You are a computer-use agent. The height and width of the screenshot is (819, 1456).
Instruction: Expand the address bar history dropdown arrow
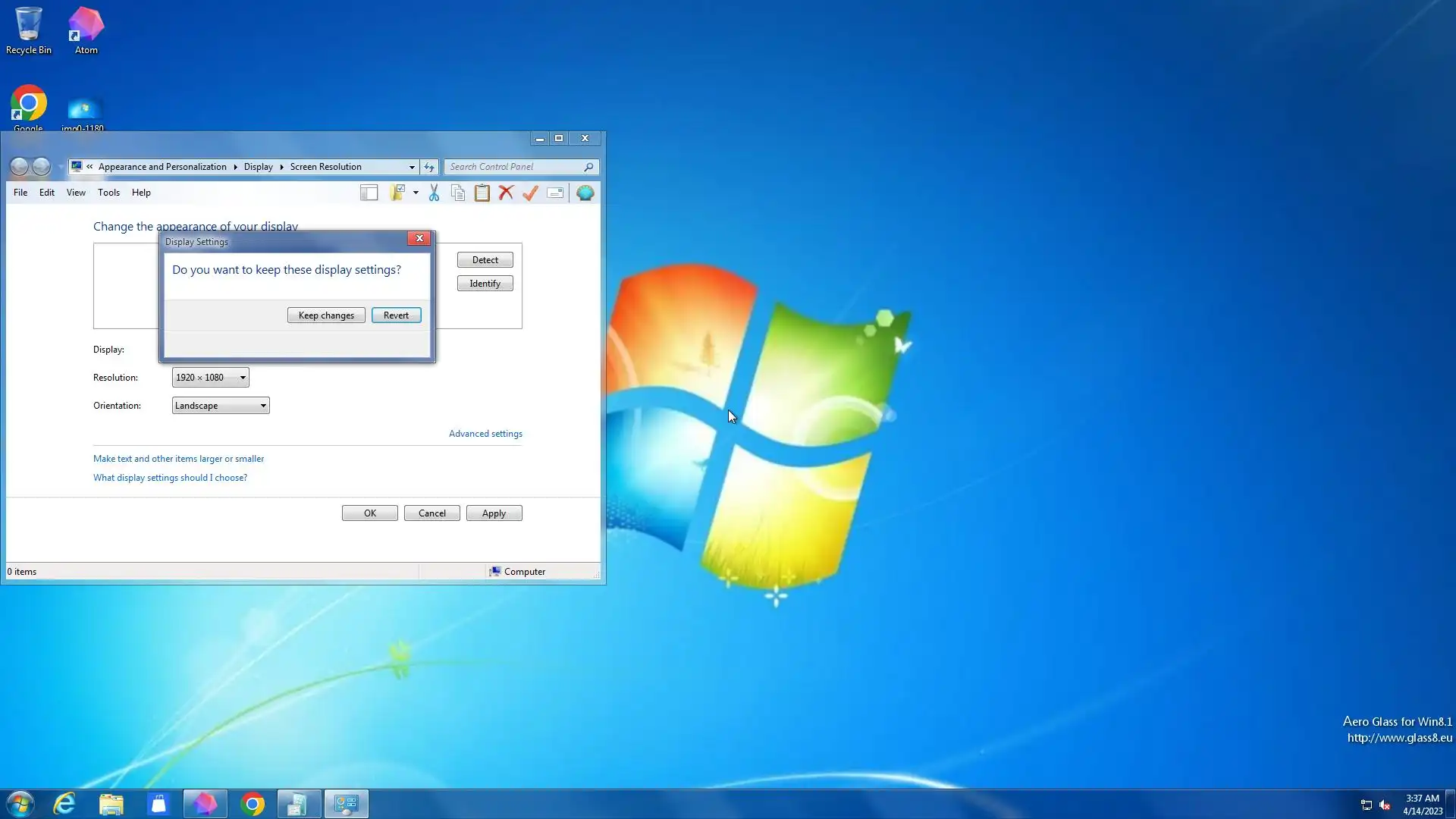pos(412,167)
